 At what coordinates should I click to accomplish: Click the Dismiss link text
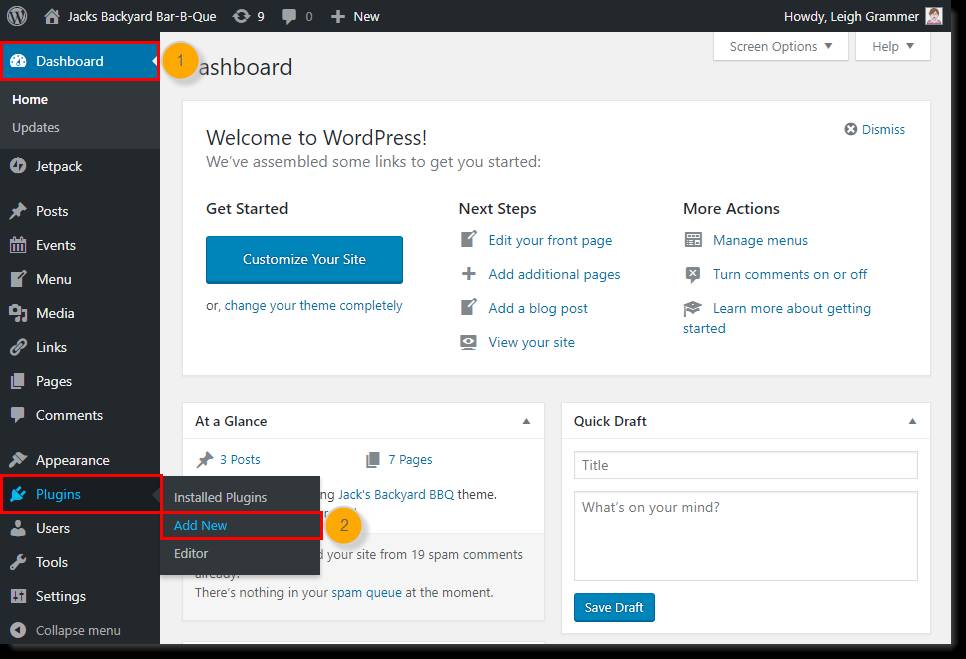point(883,129)
